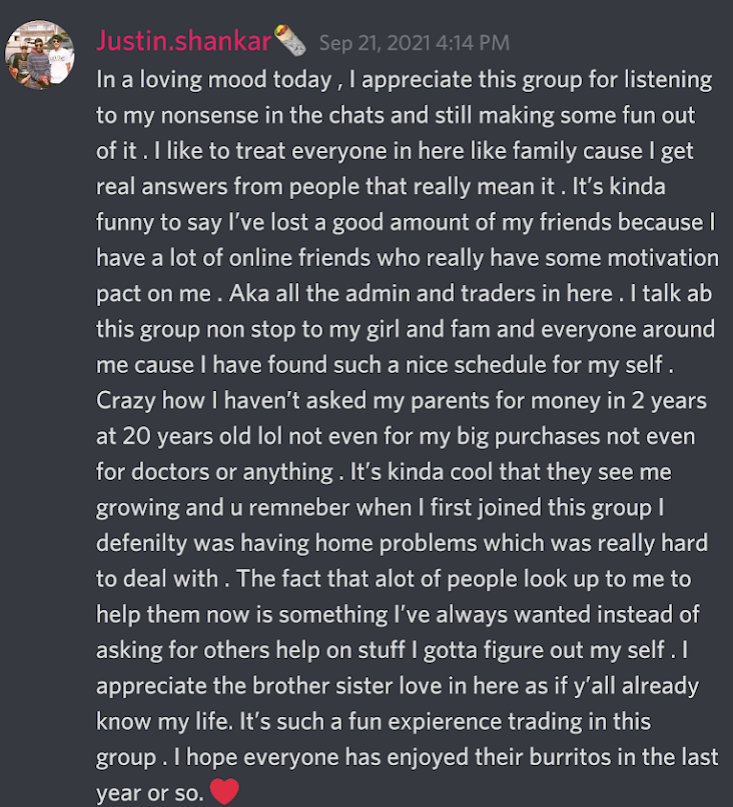This screenshot has width=733, height=807.
Task: Click the Sep 21, 2021 4:14 PM timestamp
Action: coord(414,43)
